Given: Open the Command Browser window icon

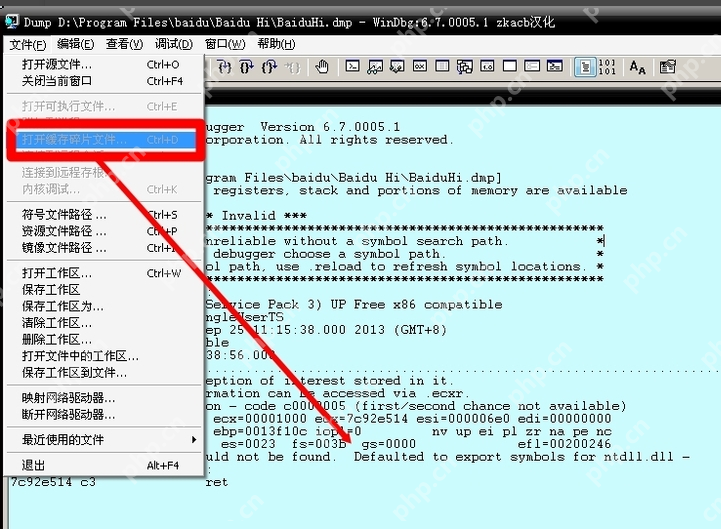Looking at the screenshot, I should click(555, 67).
